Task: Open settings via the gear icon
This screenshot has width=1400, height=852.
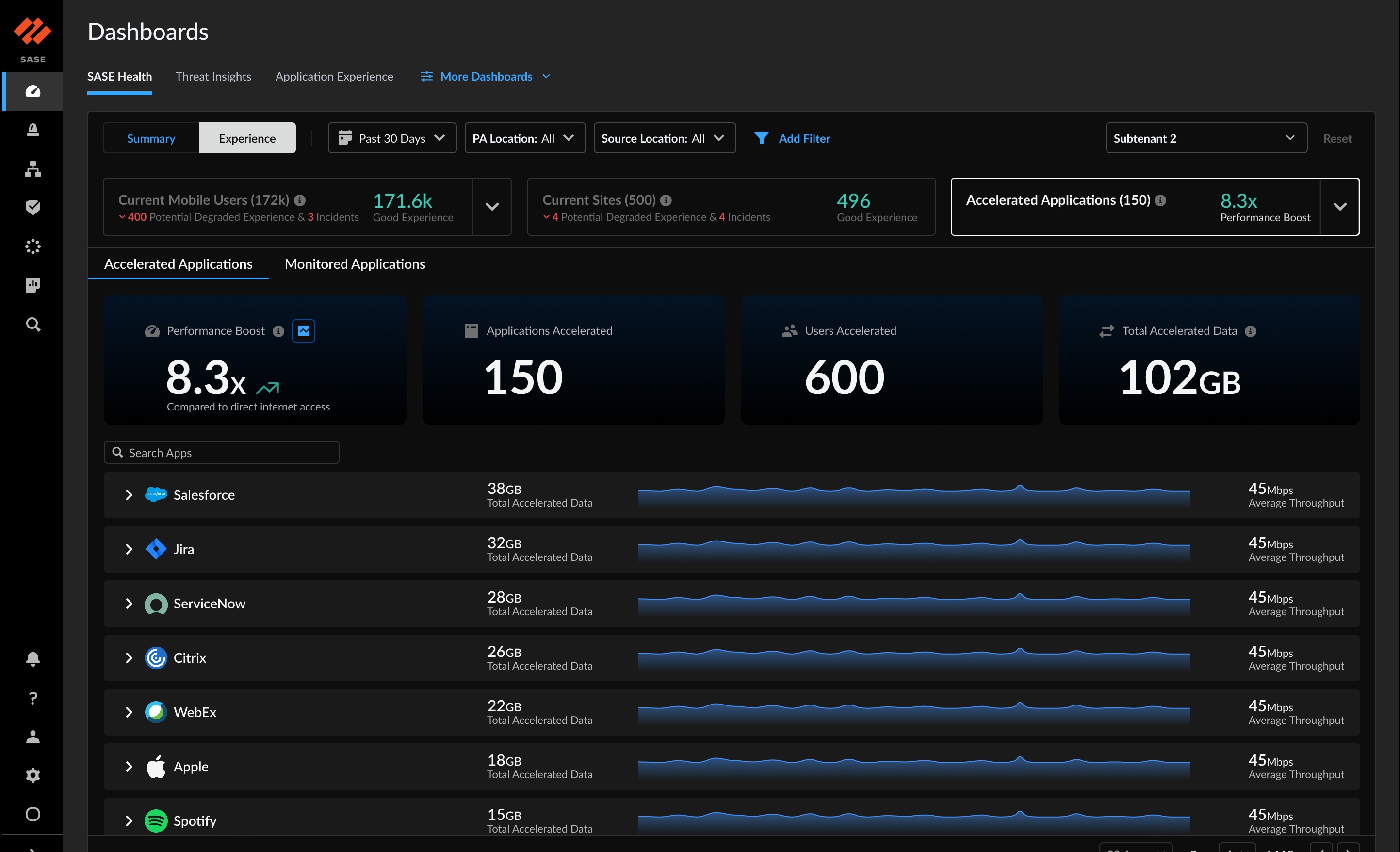Action: pos(33,775)
